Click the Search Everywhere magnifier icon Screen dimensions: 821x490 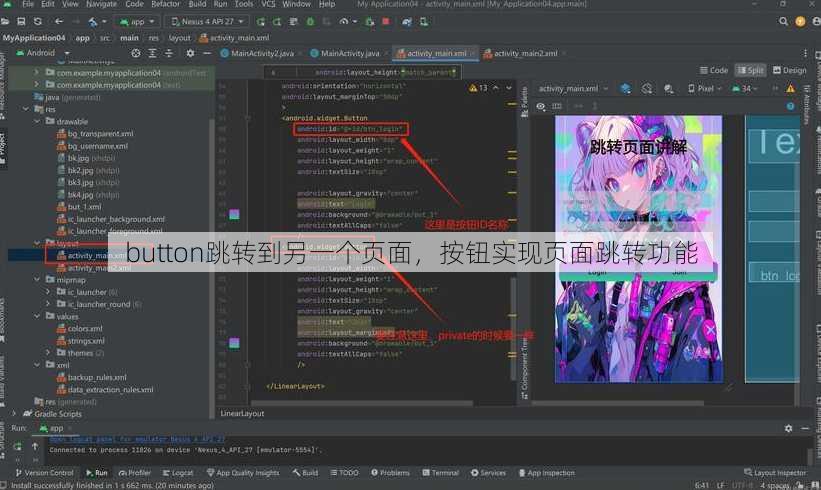coord(783,21)
